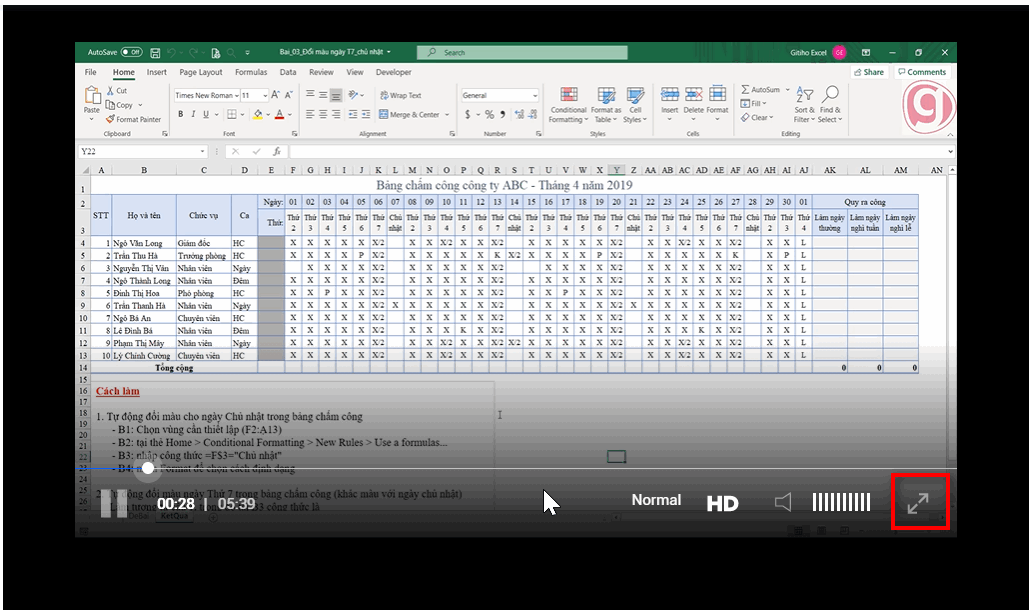Open the Fill dropdown in Editing
The height and width of the screenshot is (610, 1029).
[753, 104]
